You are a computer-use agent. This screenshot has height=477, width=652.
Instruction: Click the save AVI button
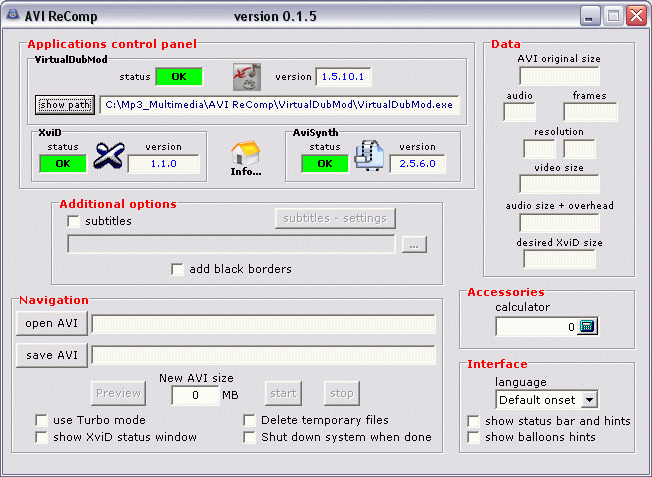pos(52,355)
